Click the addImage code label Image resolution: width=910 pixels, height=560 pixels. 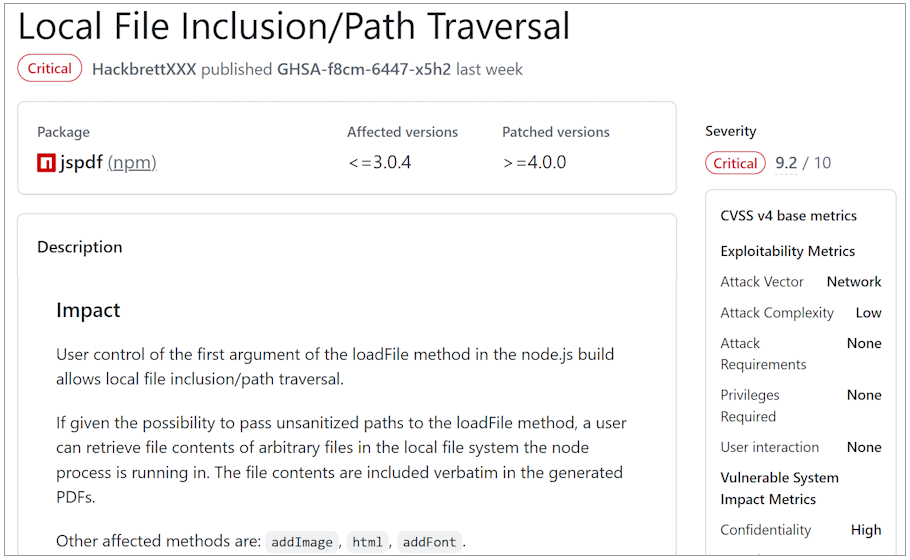(x=302, y=542)
